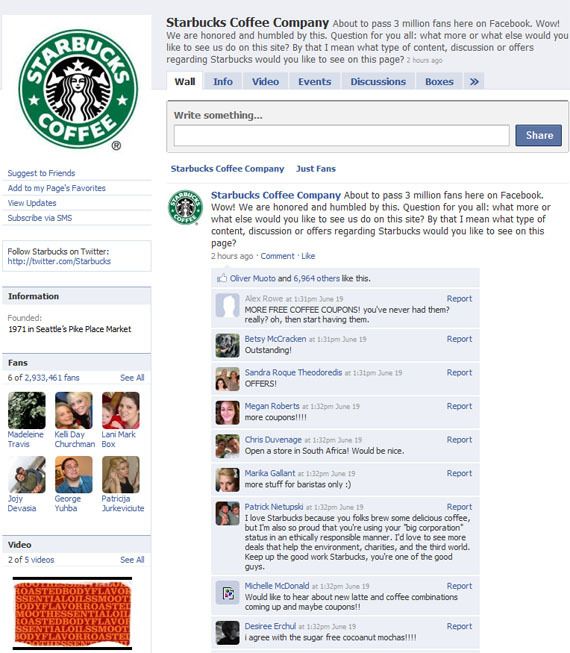570x653 pixels.
Task: Report Patrick Nietupski's comment
Action: point(459,507)
